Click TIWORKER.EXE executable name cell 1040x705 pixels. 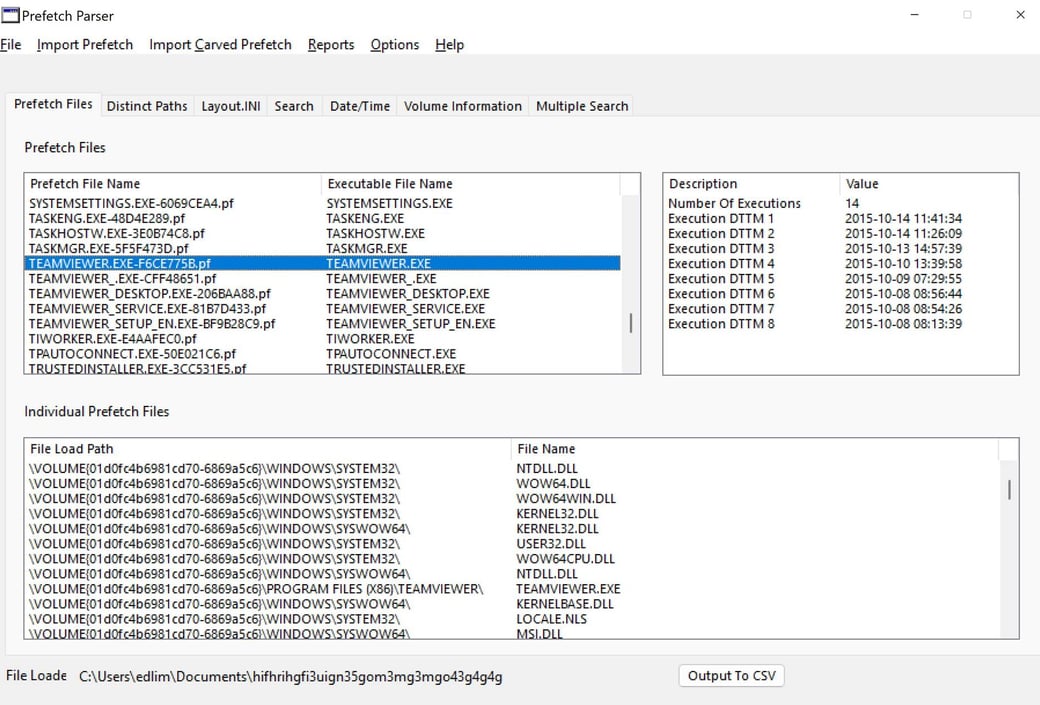pos(370,339)
